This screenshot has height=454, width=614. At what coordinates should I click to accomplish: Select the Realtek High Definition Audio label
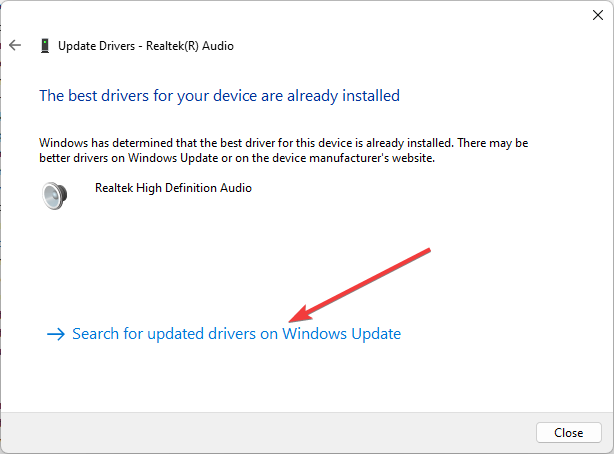tap(173, 188)
